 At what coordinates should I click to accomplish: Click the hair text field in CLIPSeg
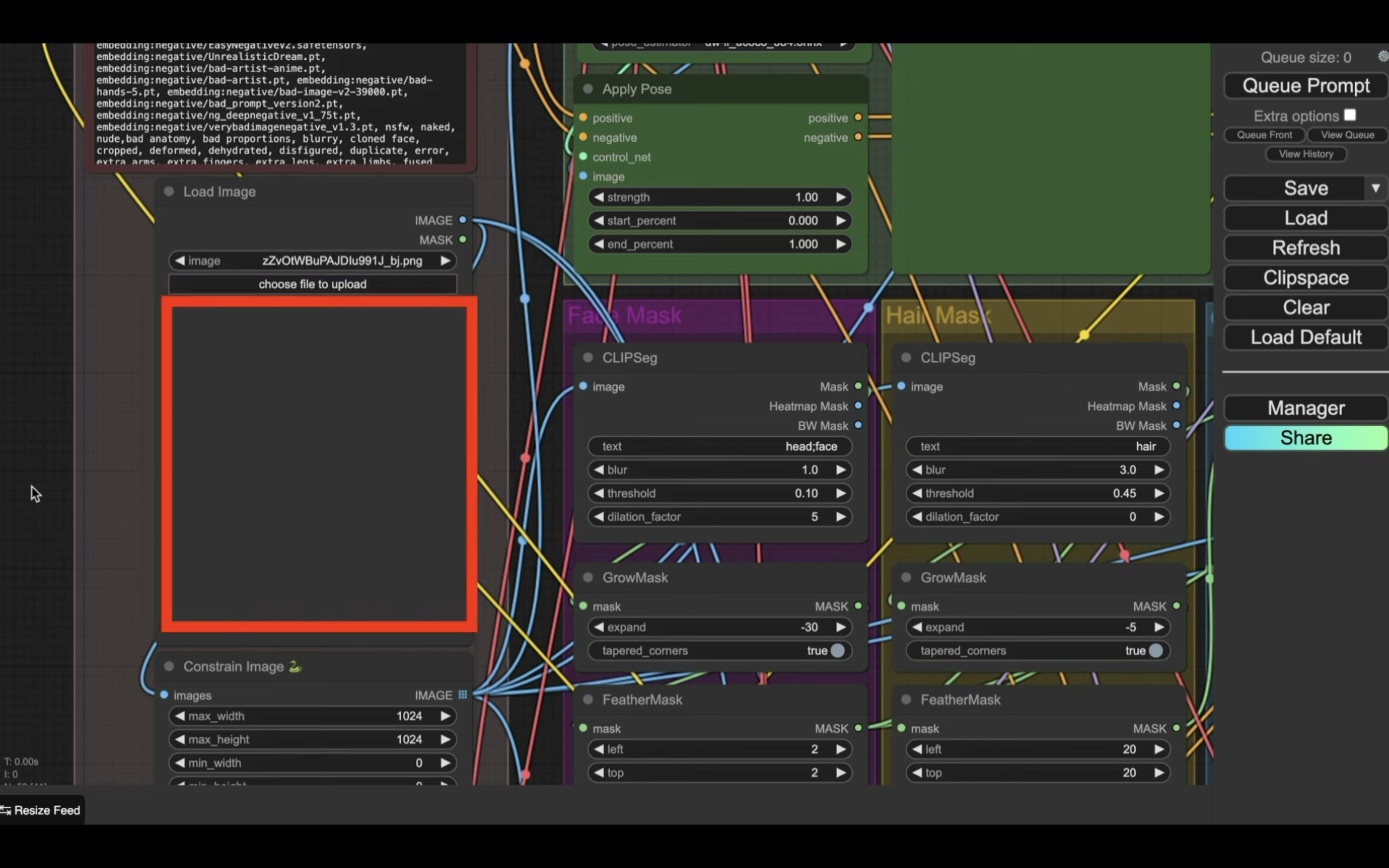click(1038, 446)
